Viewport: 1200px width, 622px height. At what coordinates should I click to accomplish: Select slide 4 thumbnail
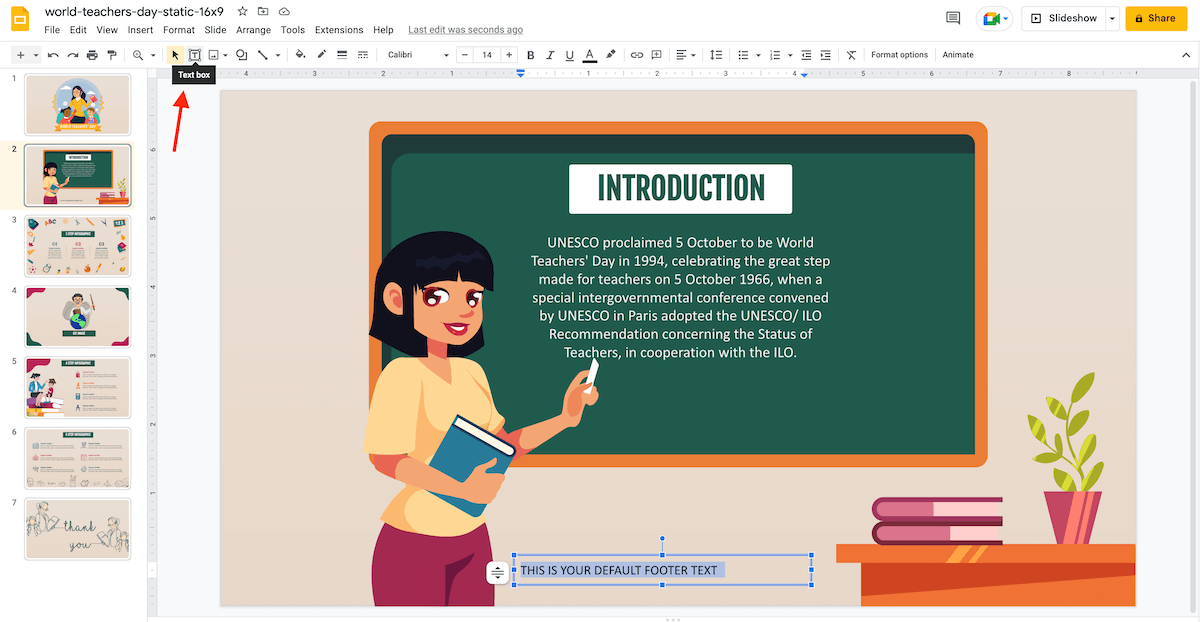[x=78, y=316]
